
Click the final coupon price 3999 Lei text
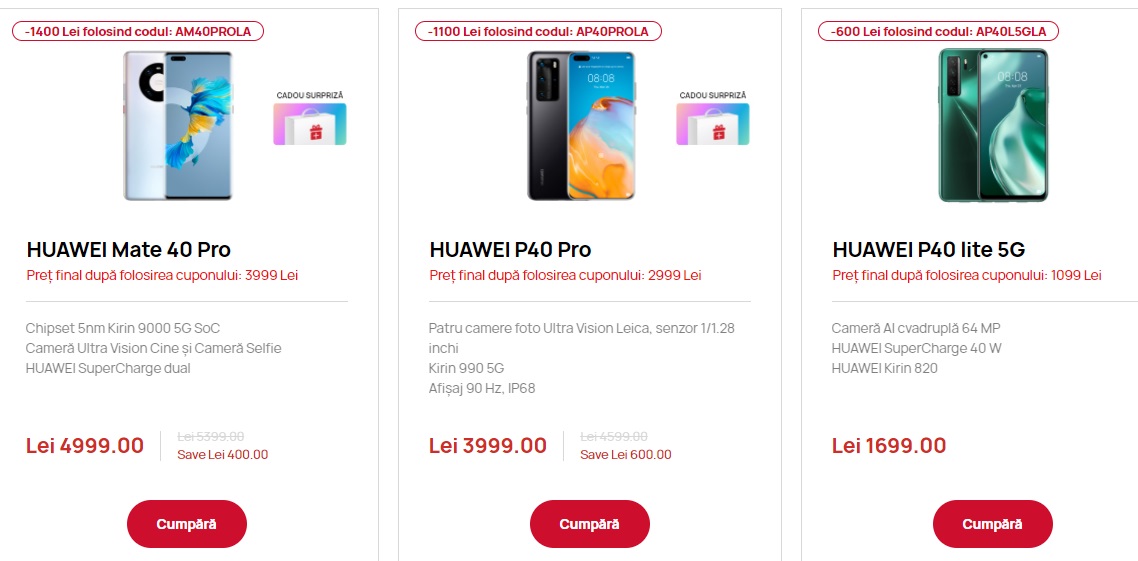tap(163, 276)
